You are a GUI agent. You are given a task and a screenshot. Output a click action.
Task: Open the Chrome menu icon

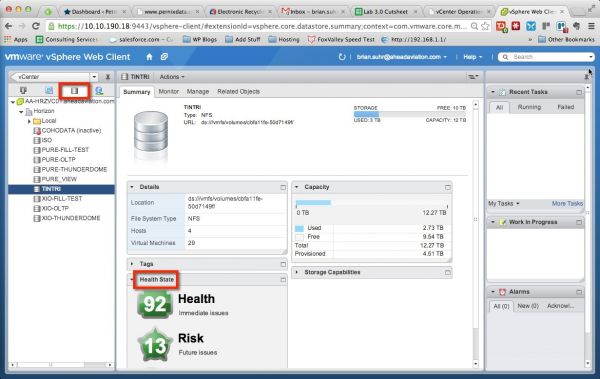(x=591, y=26)
